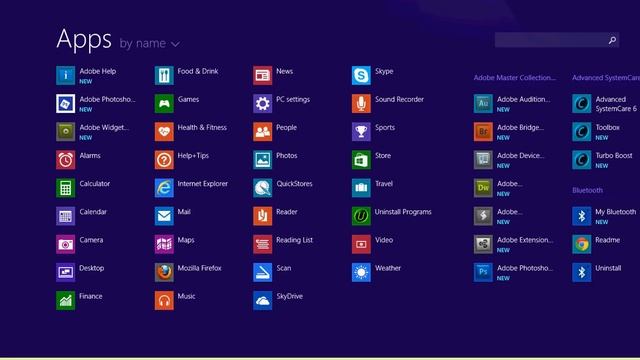Open the 'by name' sort dropdown
This screenshot has width=640, height=360.
coord(149,43)
